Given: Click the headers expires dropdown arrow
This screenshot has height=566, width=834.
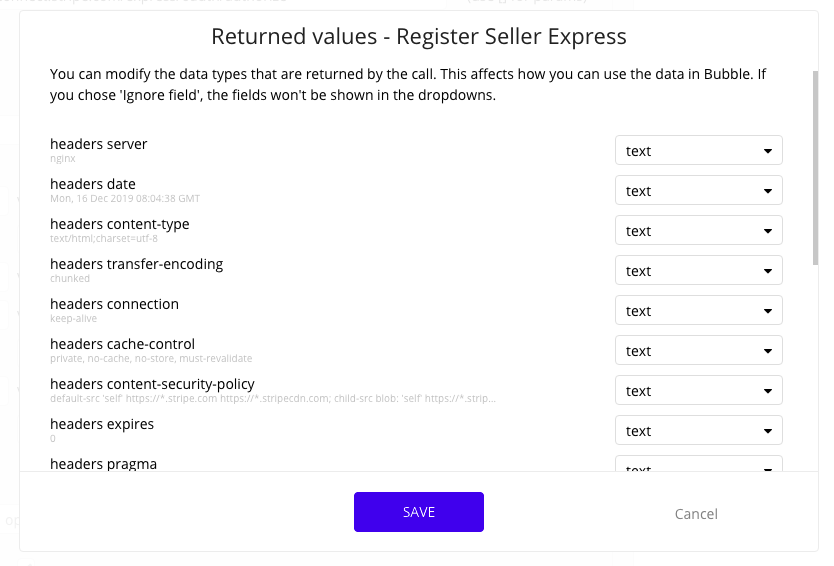Looking at the screenshot, I should pos(768,431).
